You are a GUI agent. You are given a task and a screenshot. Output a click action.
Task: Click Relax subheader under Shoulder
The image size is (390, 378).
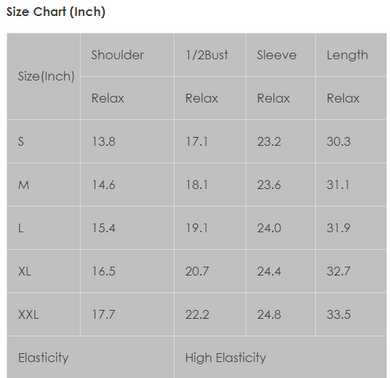(108, 98)
